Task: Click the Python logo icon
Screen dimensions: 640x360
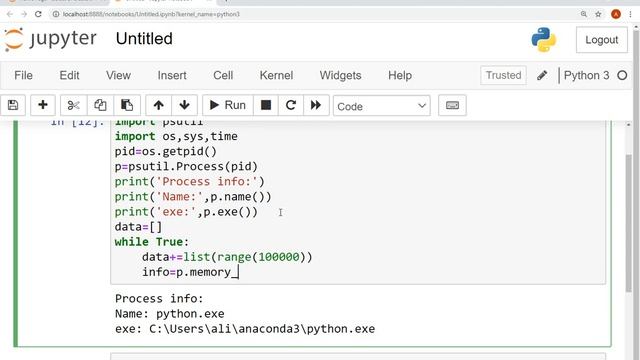Action: [544, 40]
